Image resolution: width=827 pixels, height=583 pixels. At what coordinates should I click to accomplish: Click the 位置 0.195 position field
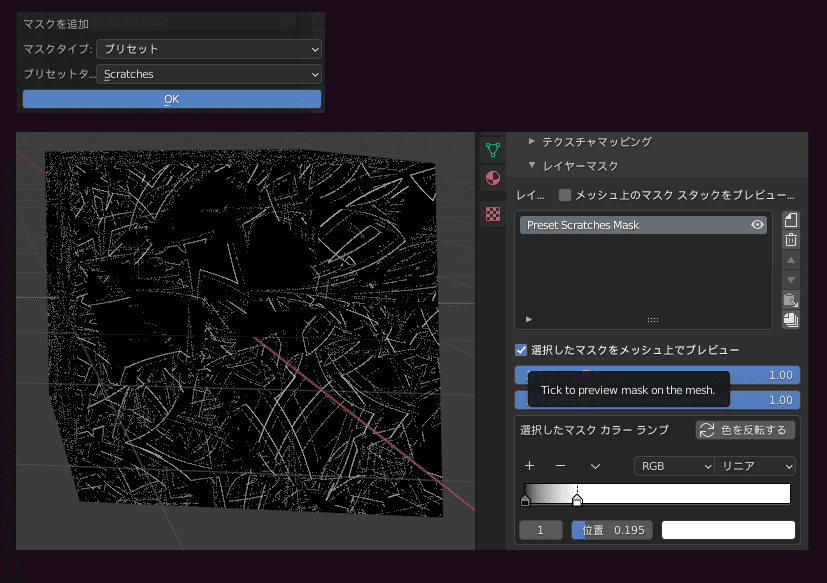[x=612, y=530]
